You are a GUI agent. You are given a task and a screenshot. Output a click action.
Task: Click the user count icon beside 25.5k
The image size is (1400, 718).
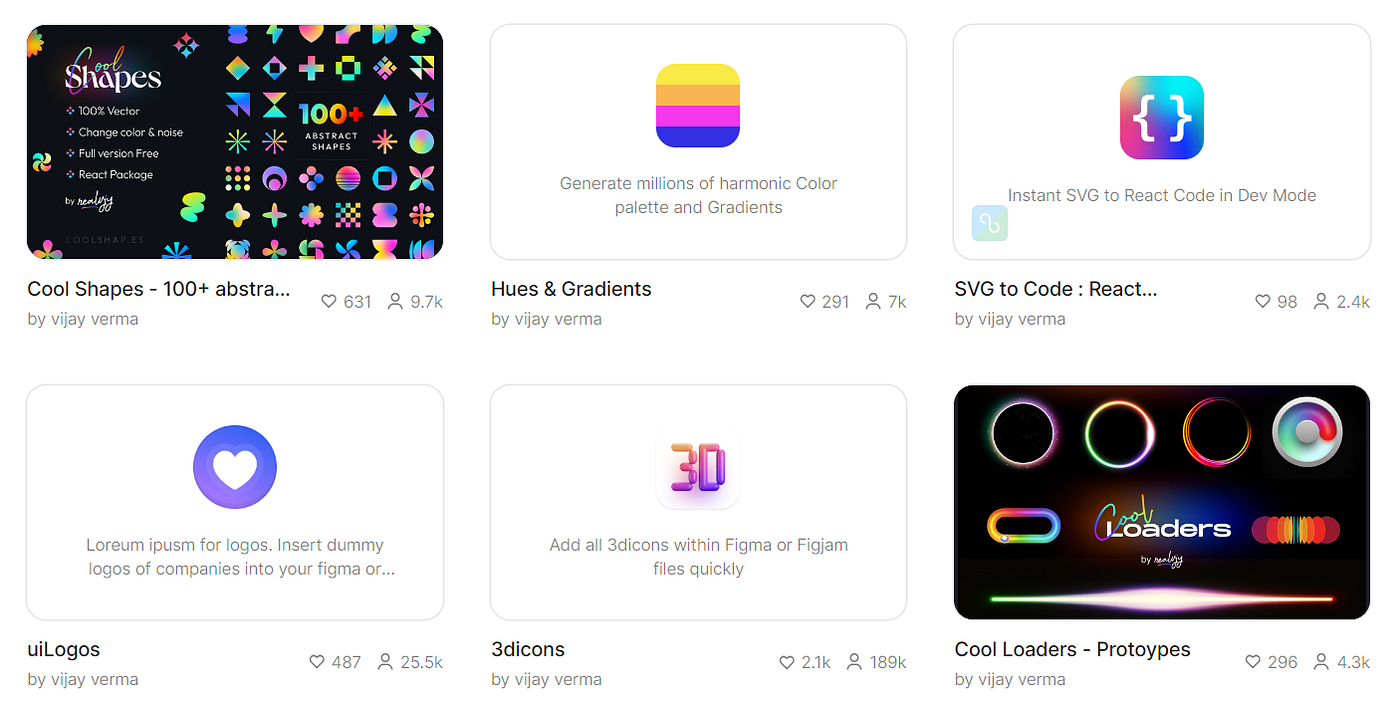coord(386,662)
